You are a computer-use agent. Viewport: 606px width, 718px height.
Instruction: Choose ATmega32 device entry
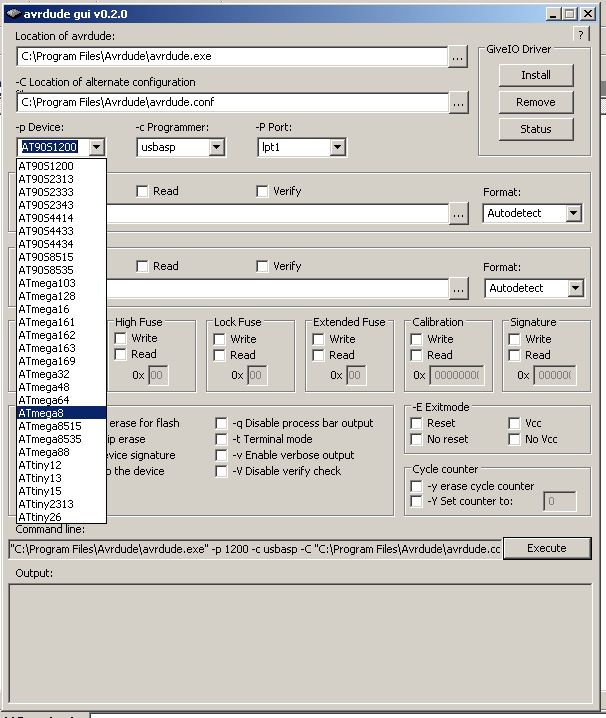click(61, 374)
